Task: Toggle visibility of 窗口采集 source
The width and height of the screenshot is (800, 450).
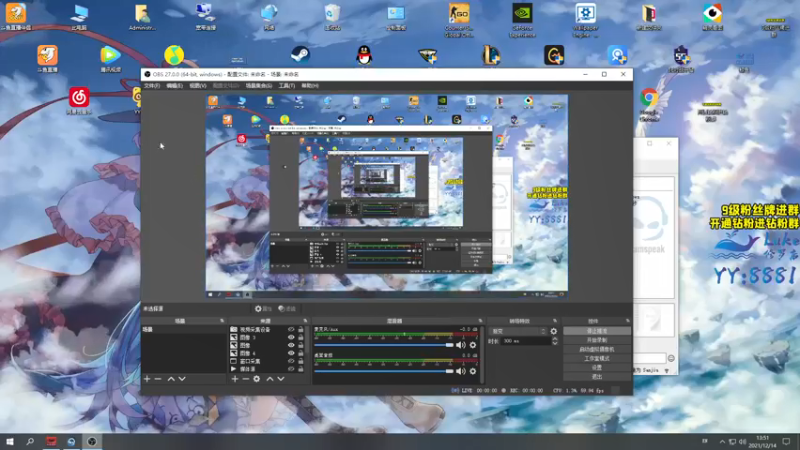Action: [291, 361]
